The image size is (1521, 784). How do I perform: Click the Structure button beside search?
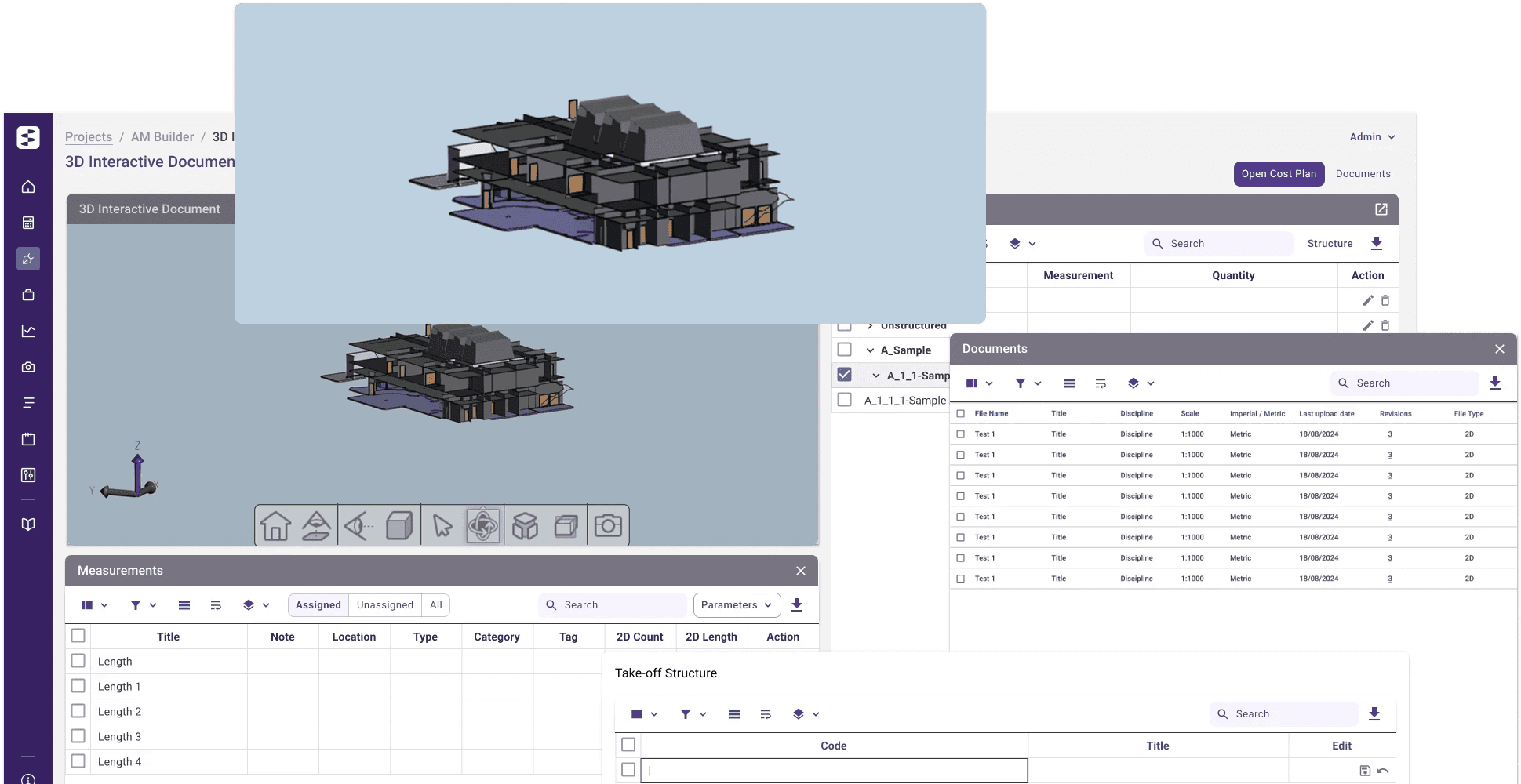[x=1330, y=244]
